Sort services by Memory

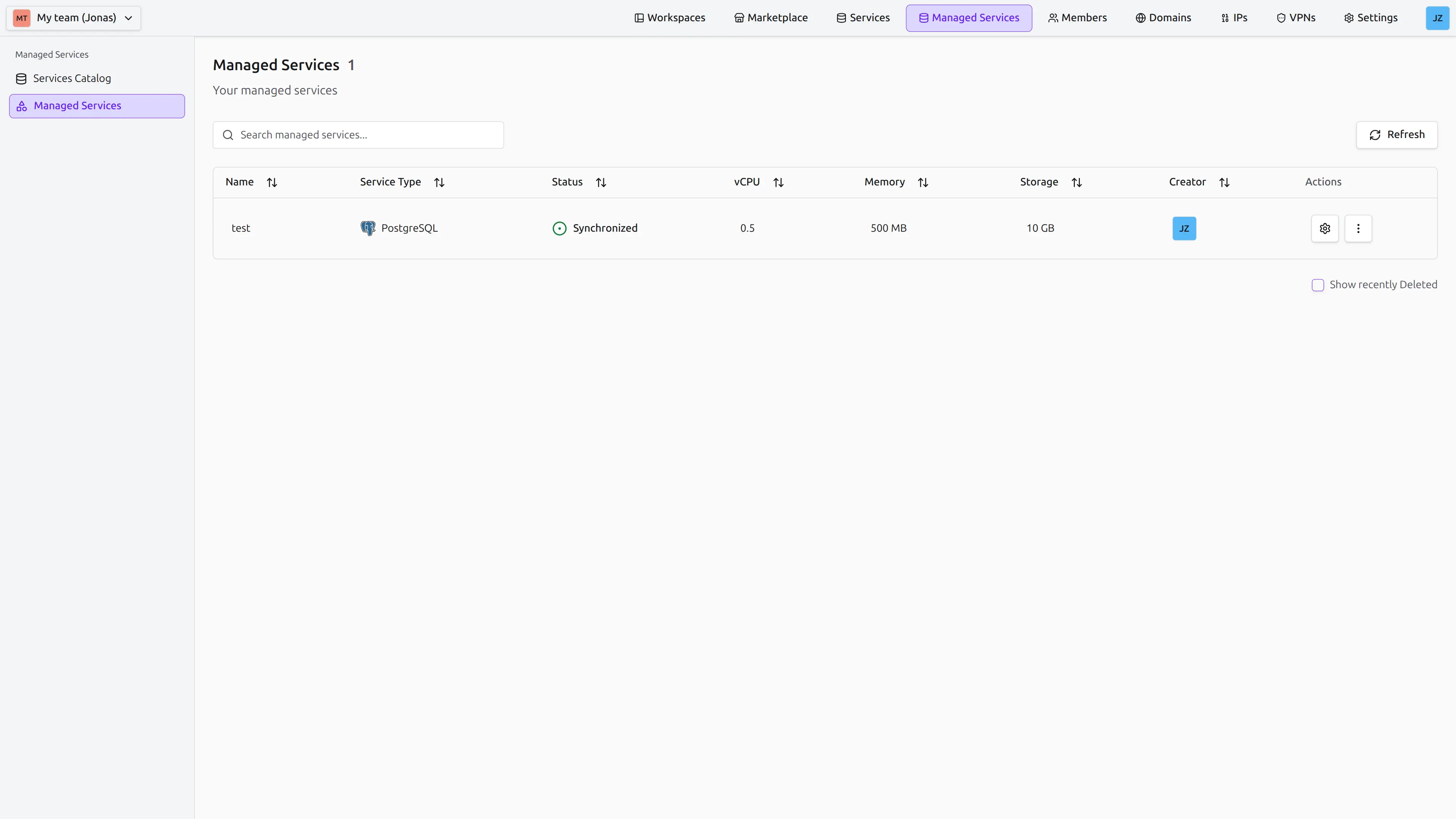tap(923, 182)
